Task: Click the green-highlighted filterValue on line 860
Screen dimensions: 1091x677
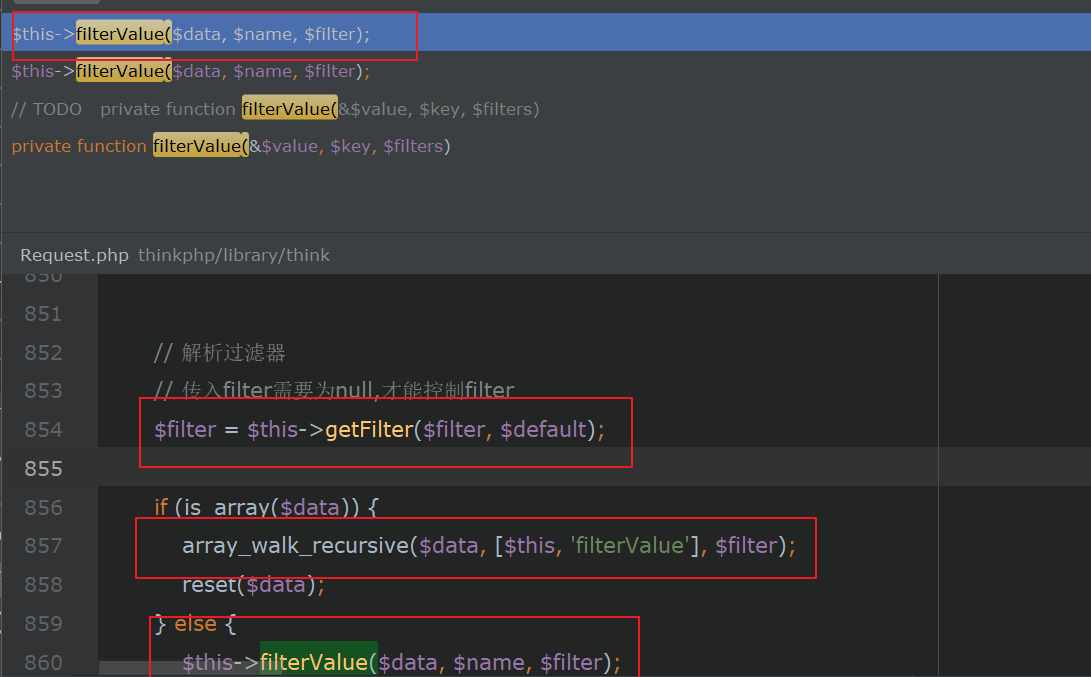Action: click(x=314, y=662)
